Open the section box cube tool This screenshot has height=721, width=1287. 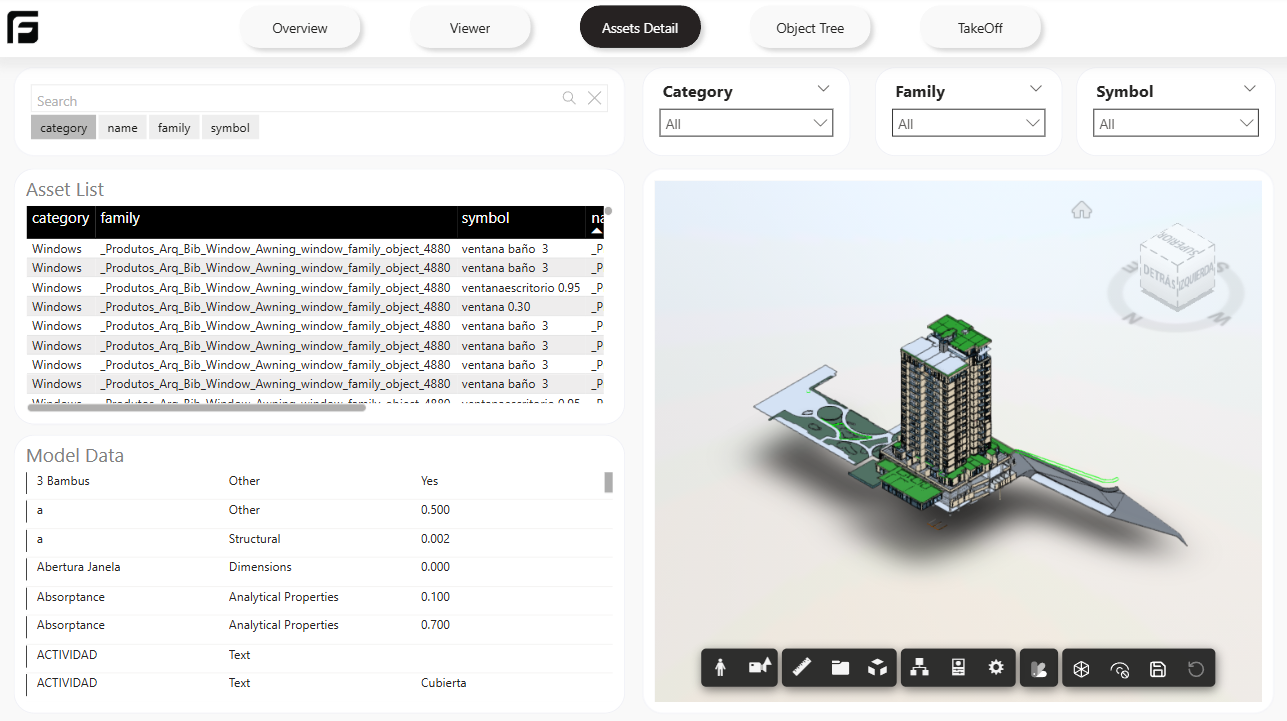tap(877, 668)
